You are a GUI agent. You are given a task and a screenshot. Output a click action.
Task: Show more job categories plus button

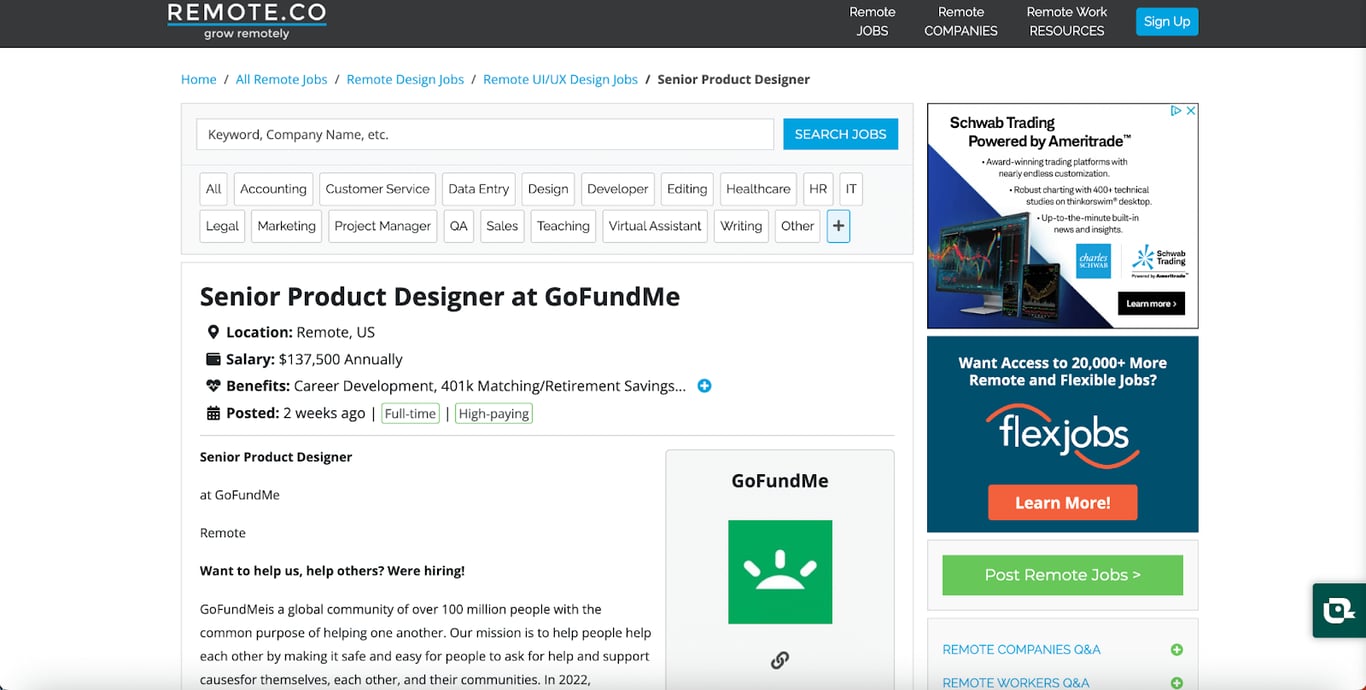pyautogui.click(x=838, y=226)
